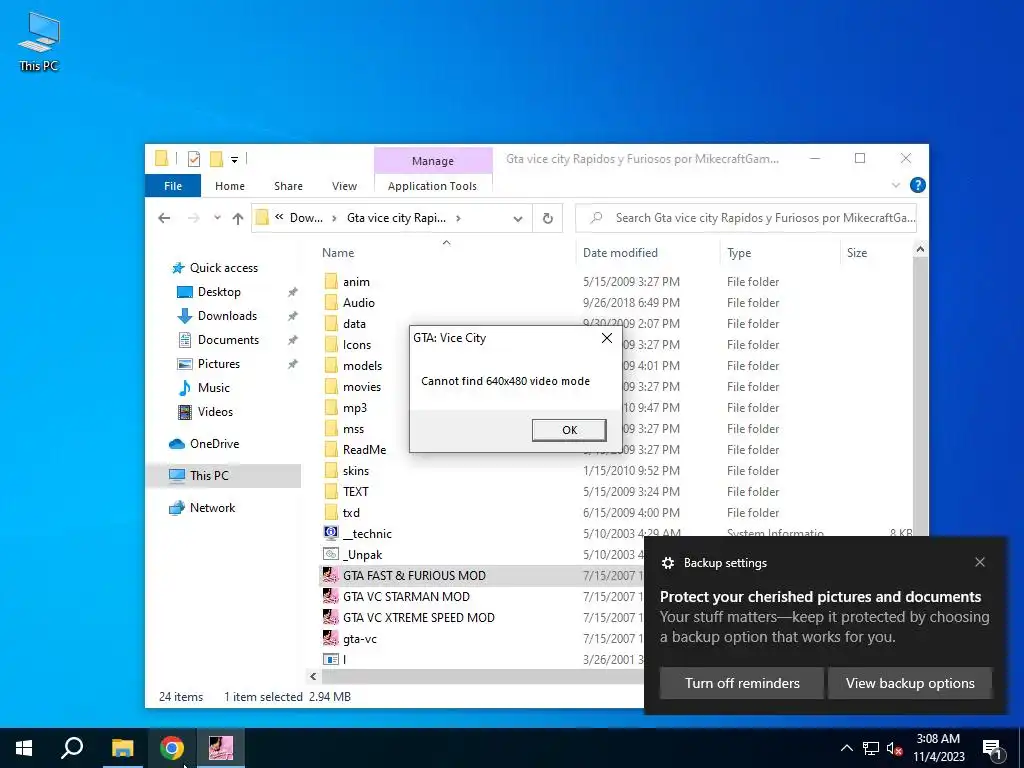Switch to the Home ribbon tab
Viewport: 1024px width, 768px height.
230,185
